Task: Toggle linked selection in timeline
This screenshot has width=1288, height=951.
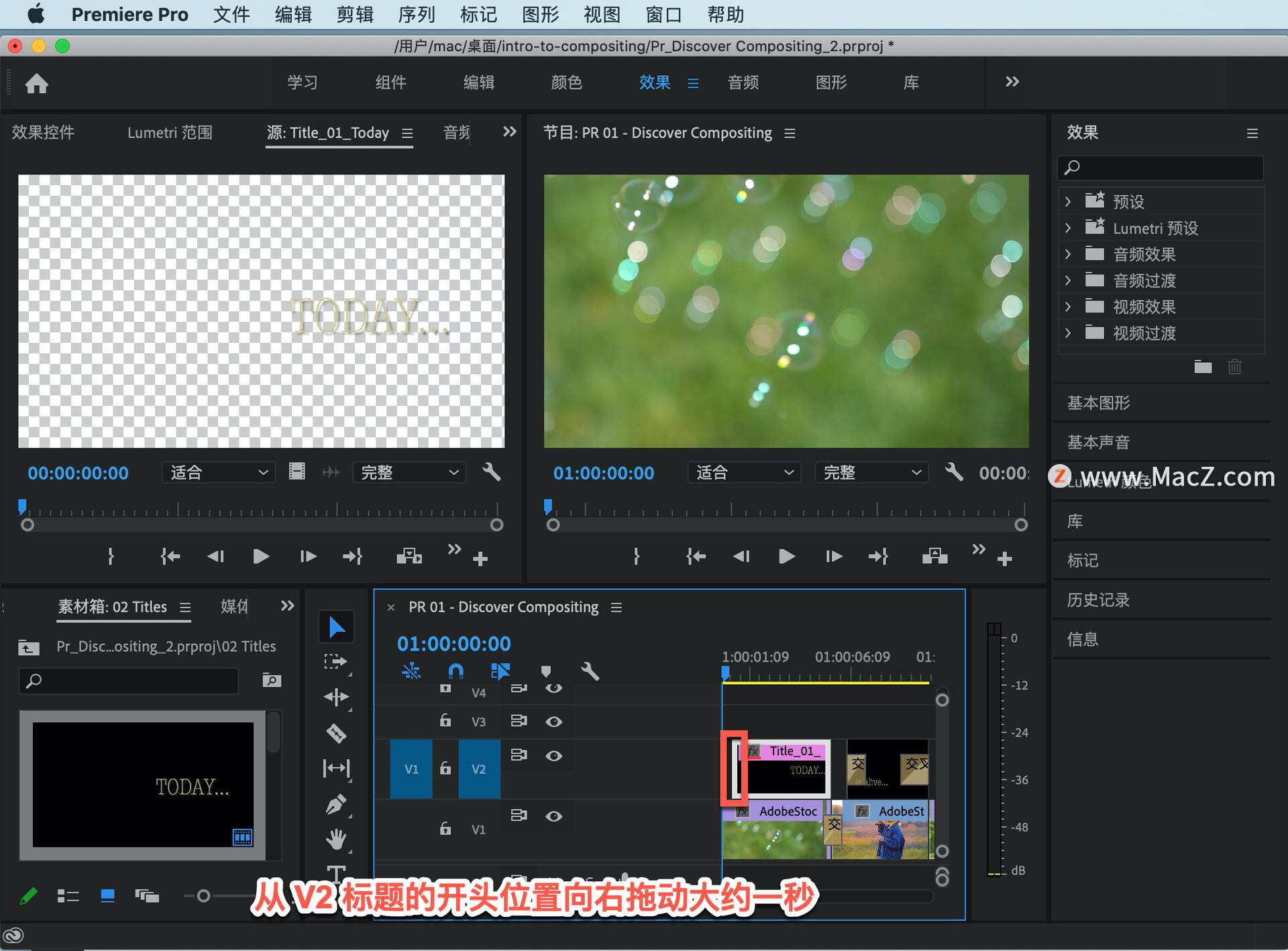Action: (500, 671)
